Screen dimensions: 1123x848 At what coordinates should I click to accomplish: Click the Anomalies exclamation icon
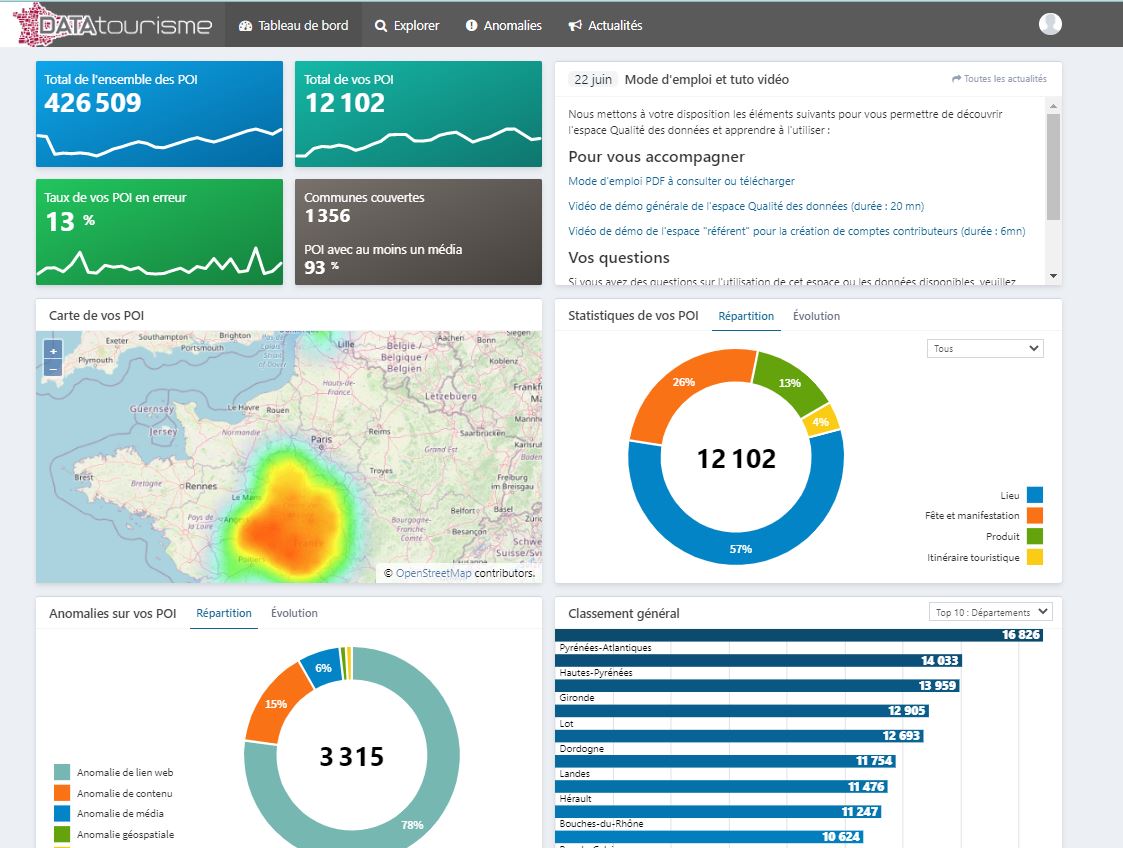(x=471, y=26)
